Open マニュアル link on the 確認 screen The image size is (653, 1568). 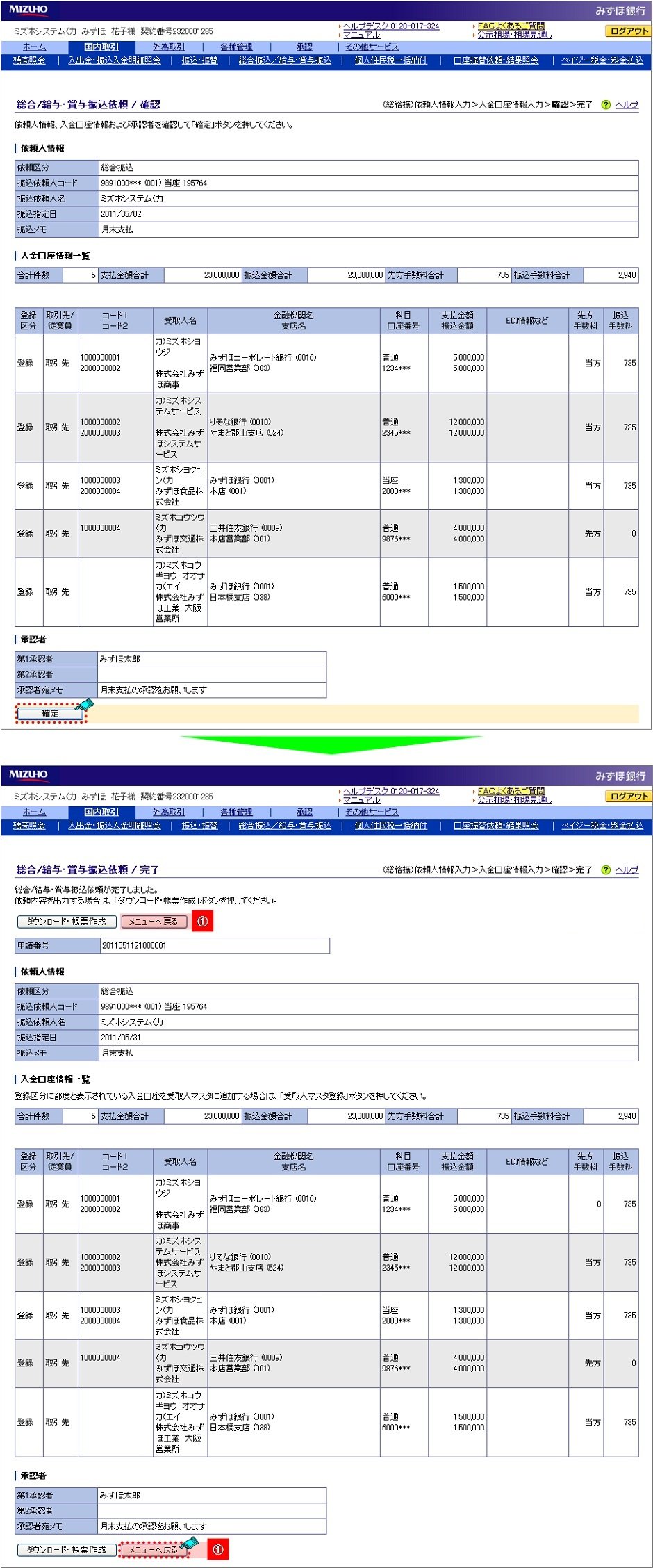(x=362, y=35)
